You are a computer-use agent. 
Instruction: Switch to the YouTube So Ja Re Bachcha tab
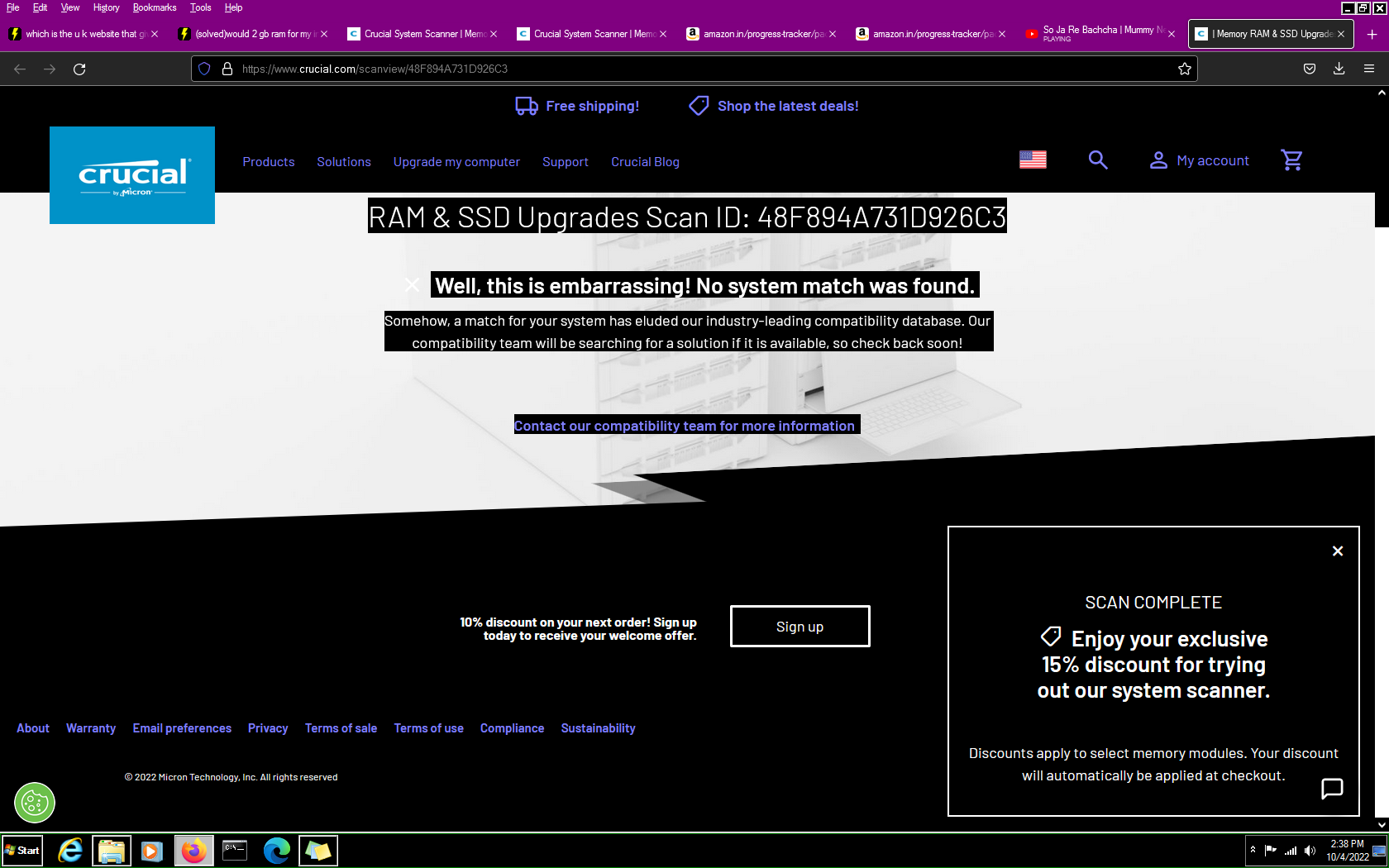pyautogui.click(x=1098, y=34)
